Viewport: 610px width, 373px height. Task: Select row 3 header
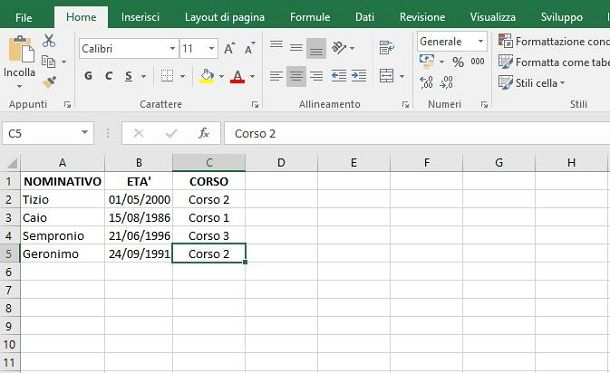click(9, 217)
